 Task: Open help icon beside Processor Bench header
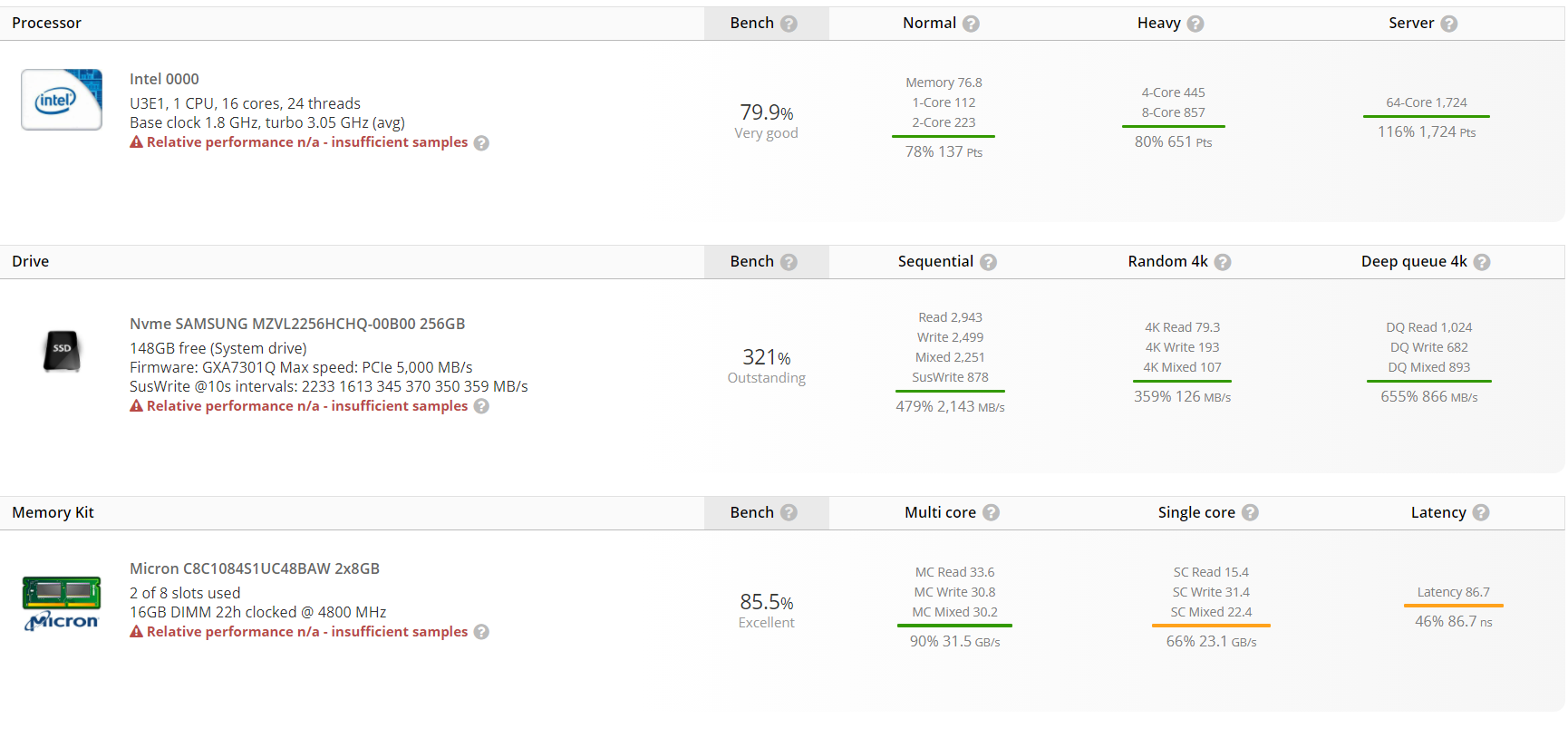click(789, 24)
